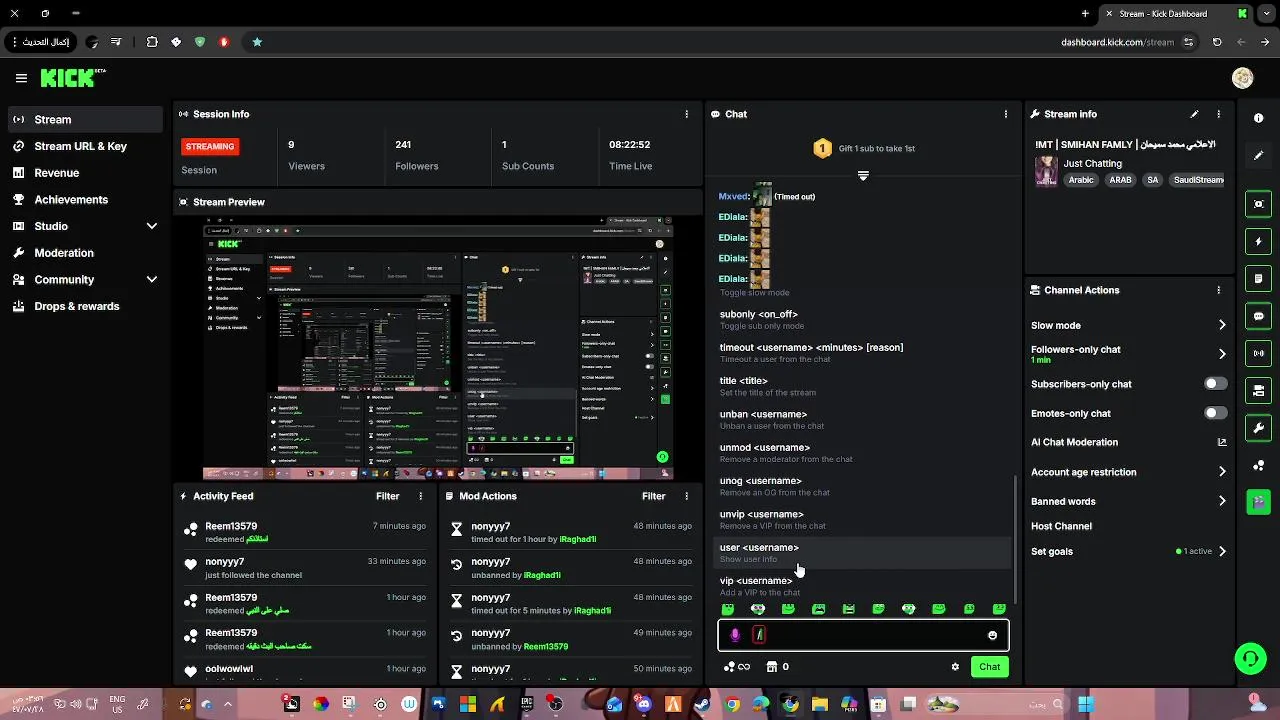Expand Slow mode settings
1280x720 pixels.
click(1221, 325)
